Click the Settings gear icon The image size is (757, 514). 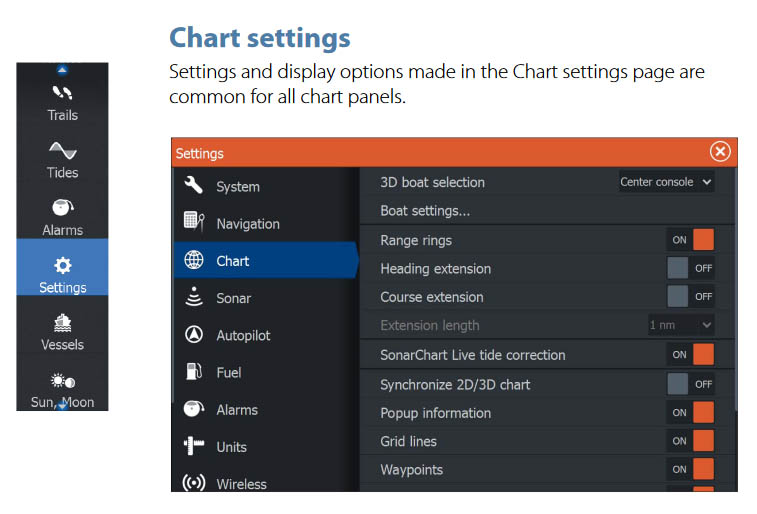62,265
